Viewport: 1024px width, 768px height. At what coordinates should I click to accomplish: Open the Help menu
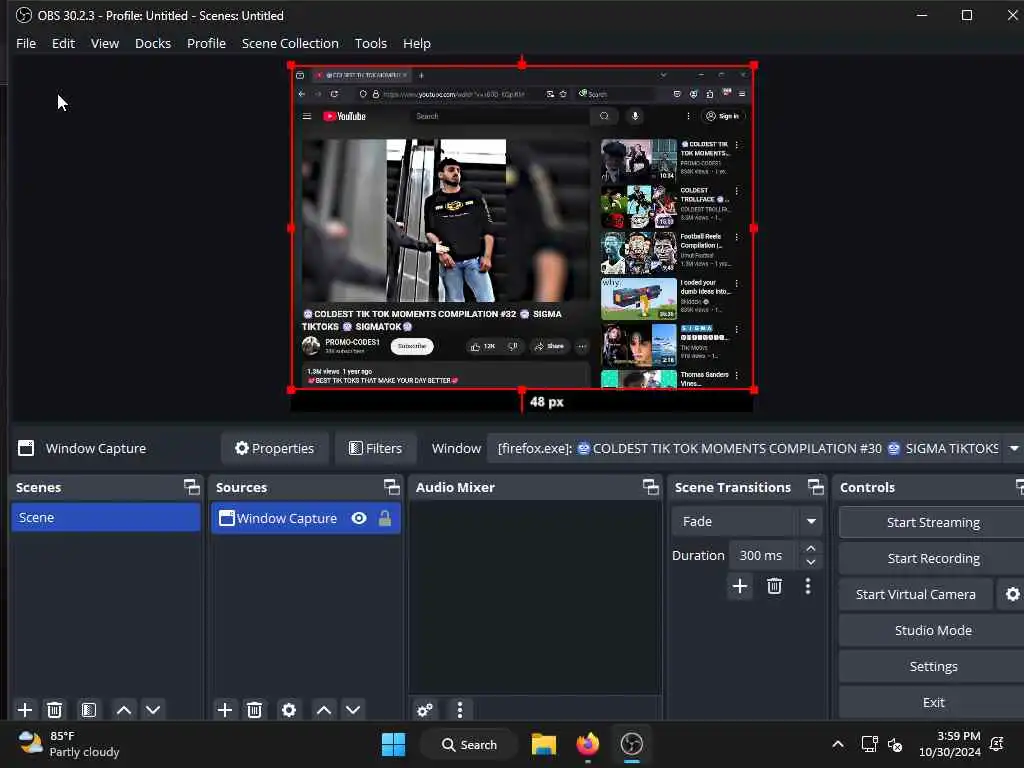pos(417,43)
